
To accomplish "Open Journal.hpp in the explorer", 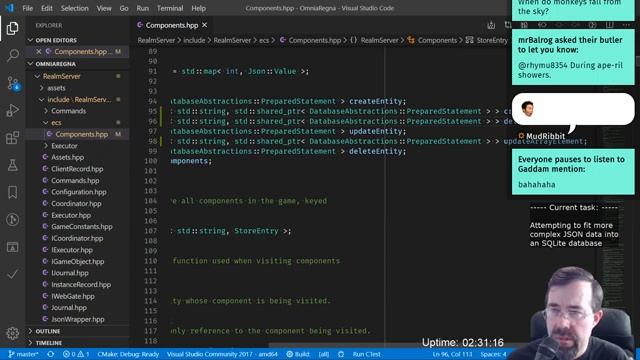I will coord(69,308).
